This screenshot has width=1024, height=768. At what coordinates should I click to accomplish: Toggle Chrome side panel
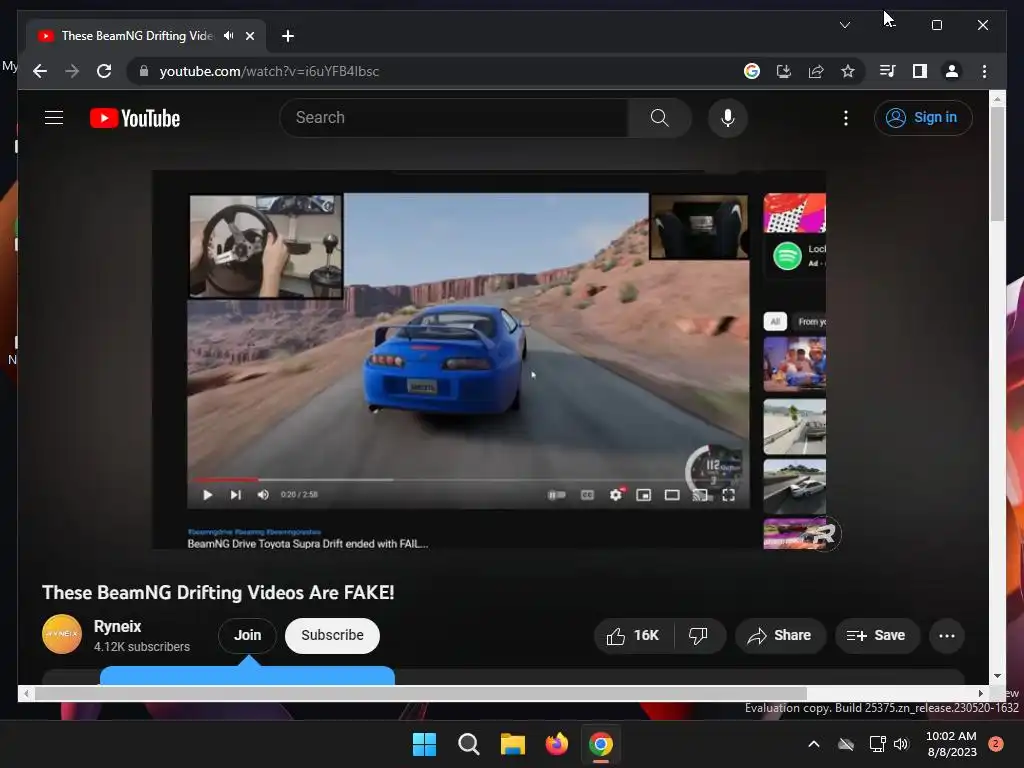920,71
